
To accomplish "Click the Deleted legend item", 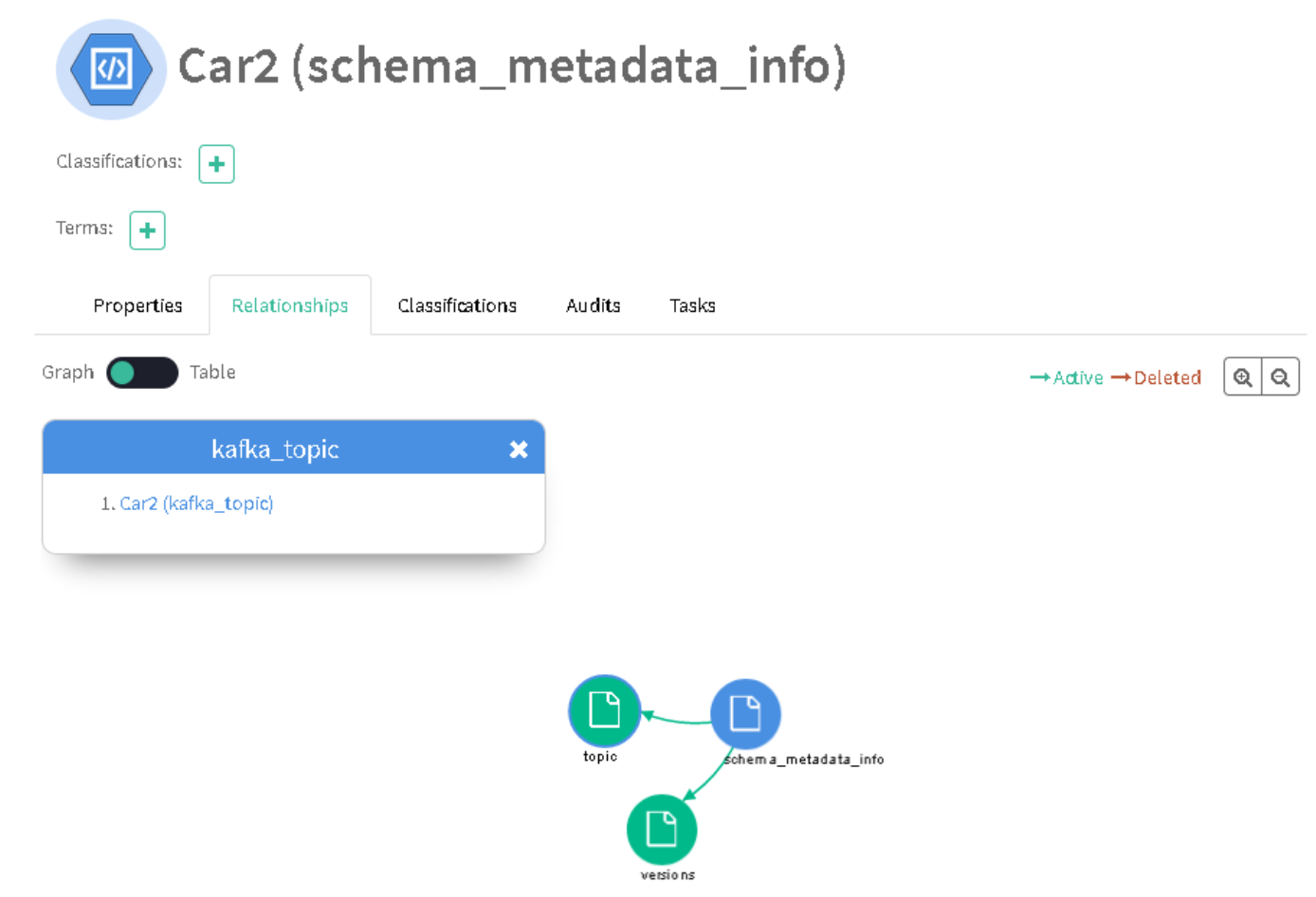I will click(1157, 377).
